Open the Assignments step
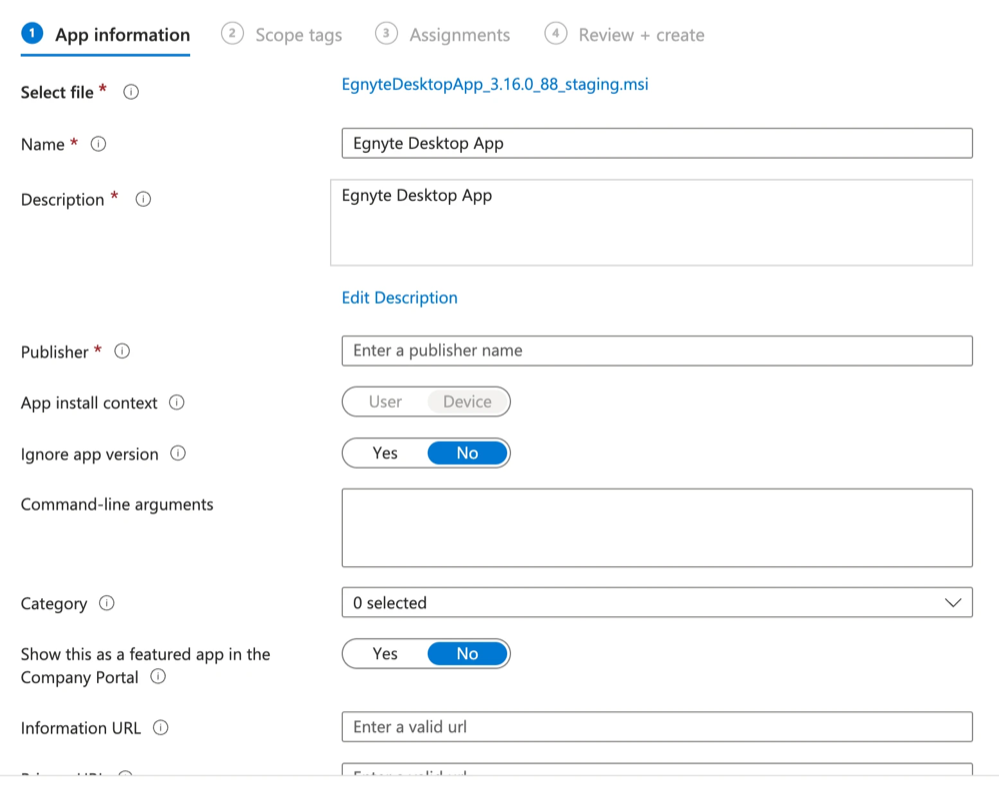 tap(443, 35)
